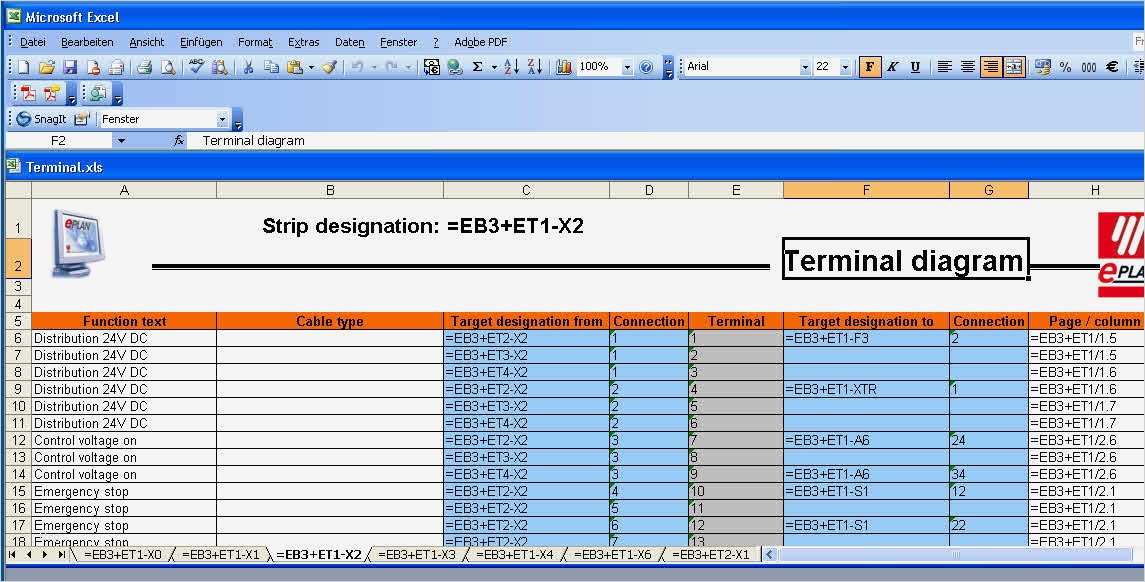The width and height of the screenshot is (1145, 582).
Task: Save the workbook with the floppy icon
Action: (x=70, y=67)
